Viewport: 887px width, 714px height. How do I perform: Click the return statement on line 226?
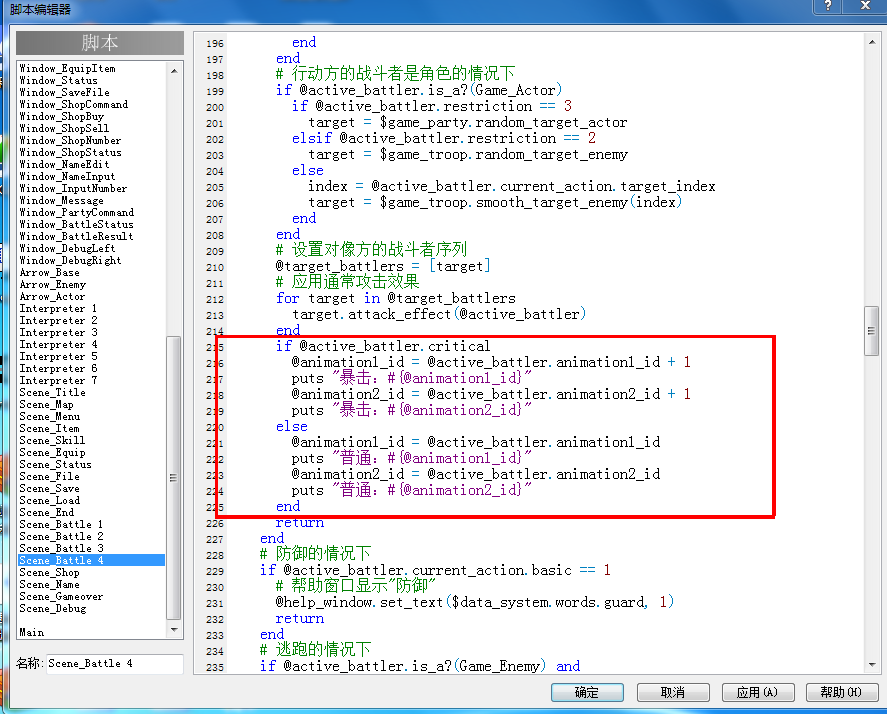(x=300, y=523)
